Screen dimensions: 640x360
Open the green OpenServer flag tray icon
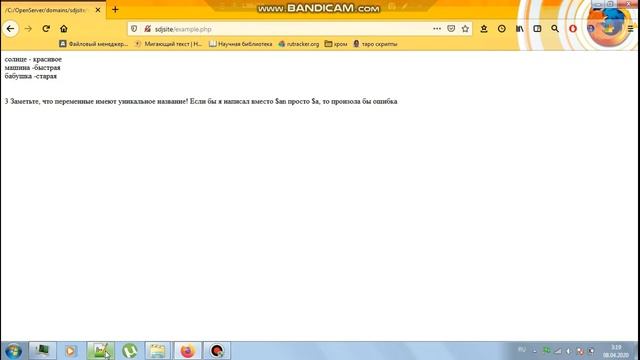tap(546, 350)
